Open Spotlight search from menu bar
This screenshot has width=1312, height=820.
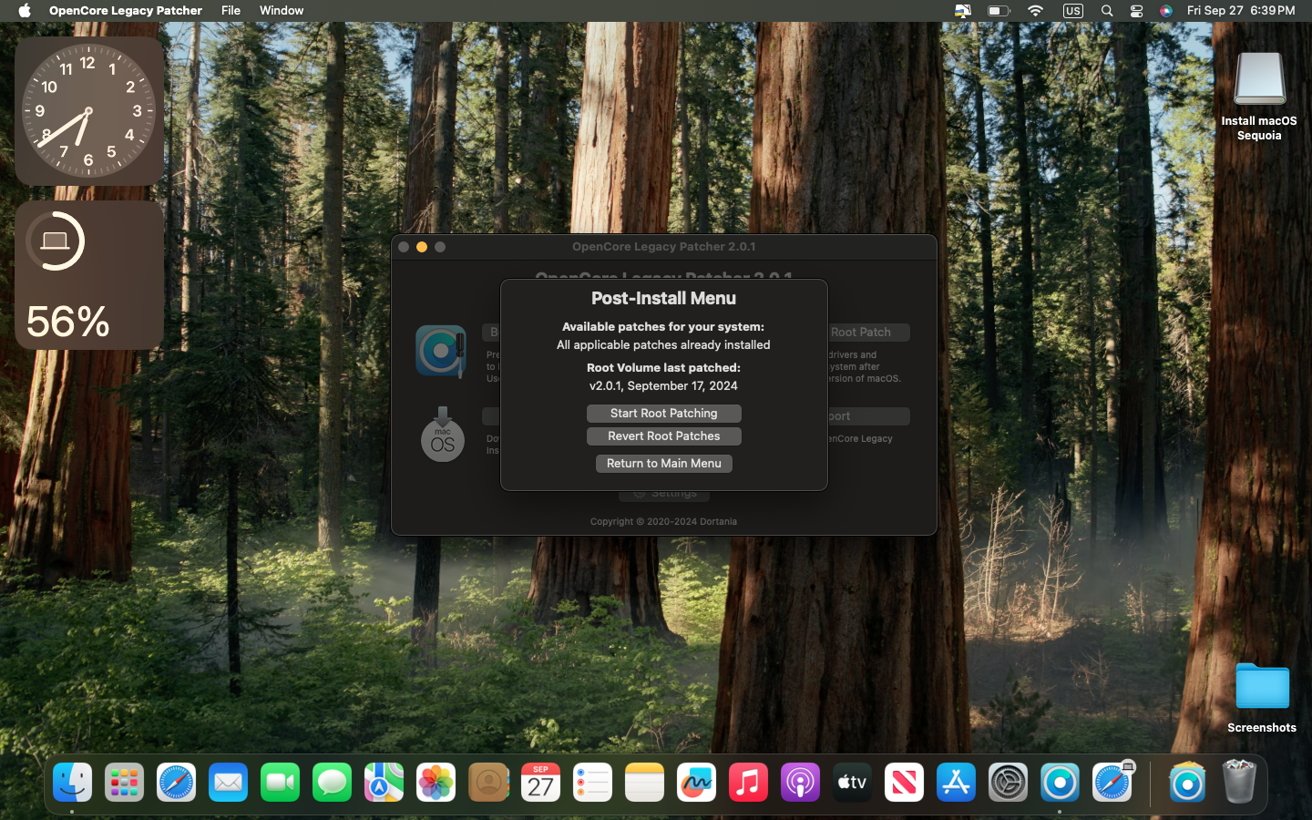click(x=1106, y=10)
